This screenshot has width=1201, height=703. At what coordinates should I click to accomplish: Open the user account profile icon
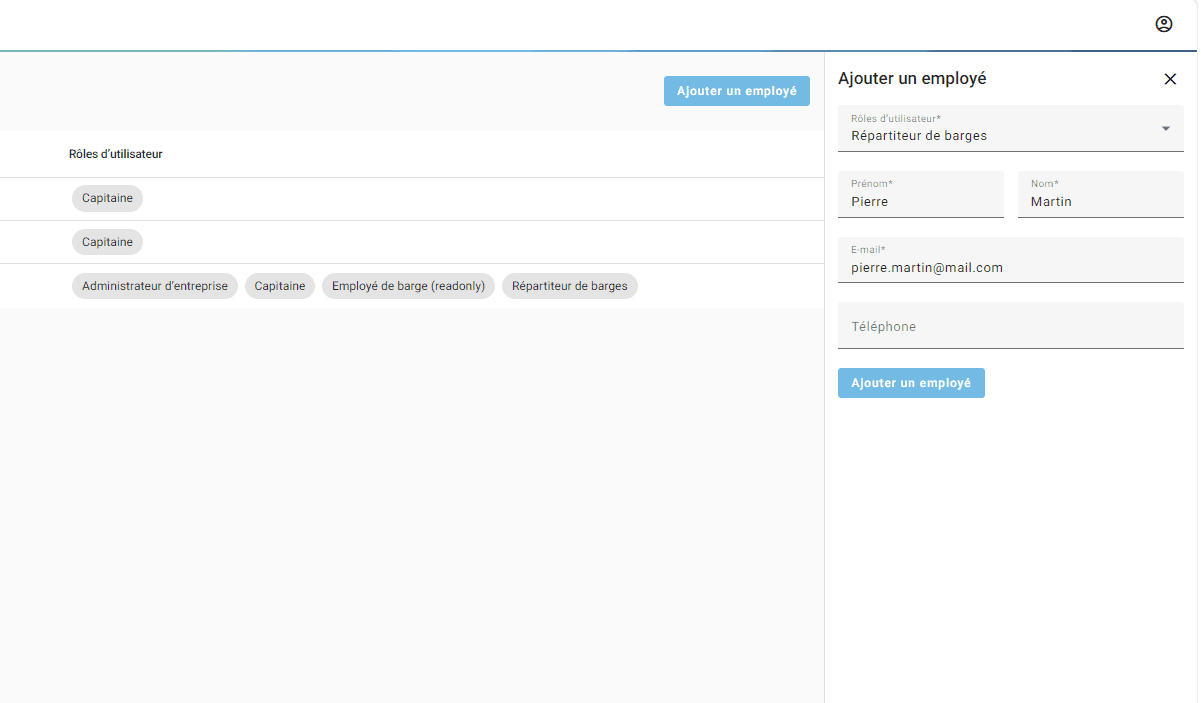[1163, 24]
